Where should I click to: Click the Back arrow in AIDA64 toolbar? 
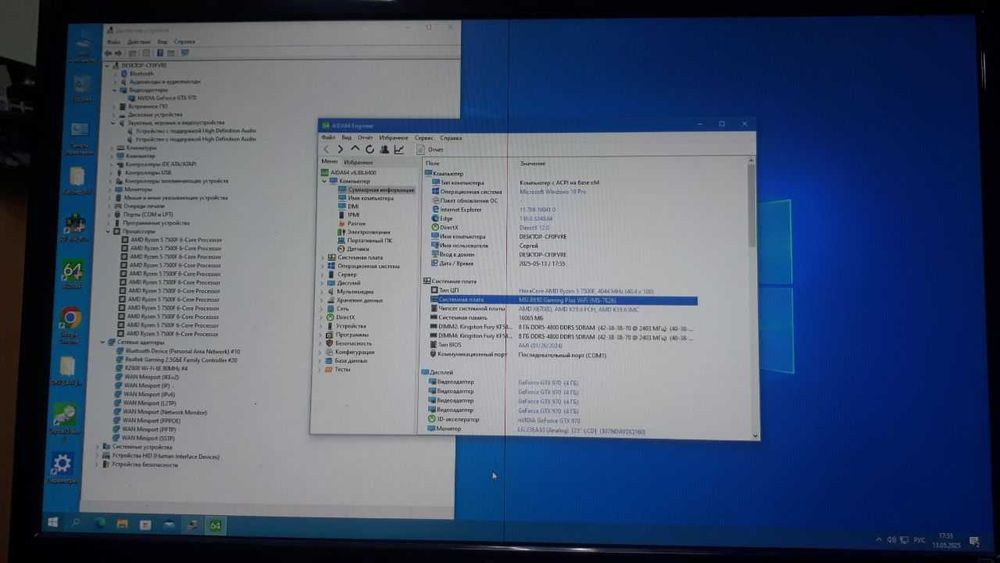click(x=327, y=149)
